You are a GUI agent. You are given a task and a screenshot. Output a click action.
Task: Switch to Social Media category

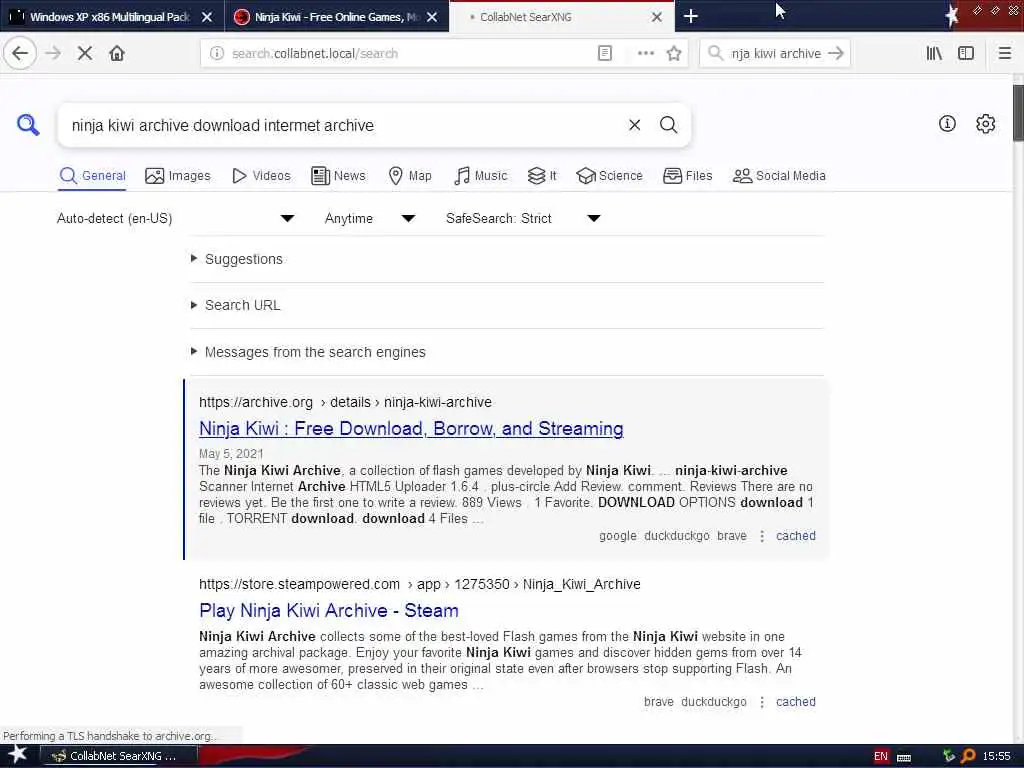pyautogui.click(x=779, y=176)
